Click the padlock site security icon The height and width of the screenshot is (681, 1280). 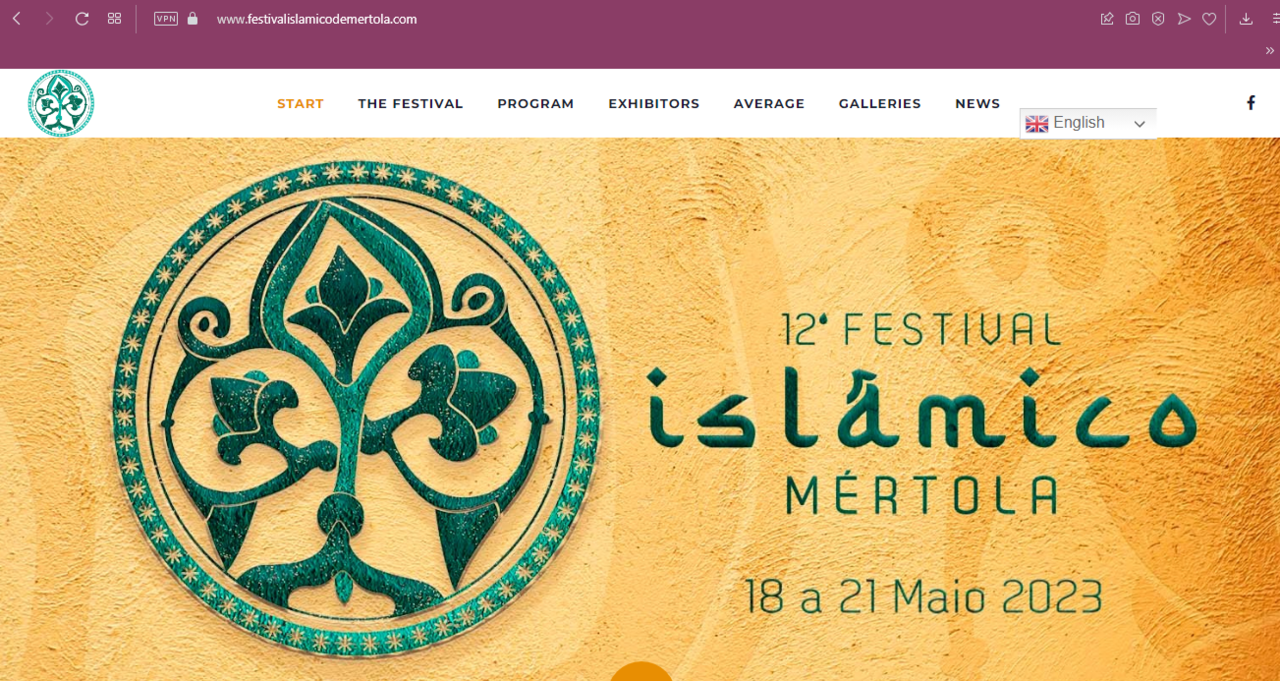(193, 18)
